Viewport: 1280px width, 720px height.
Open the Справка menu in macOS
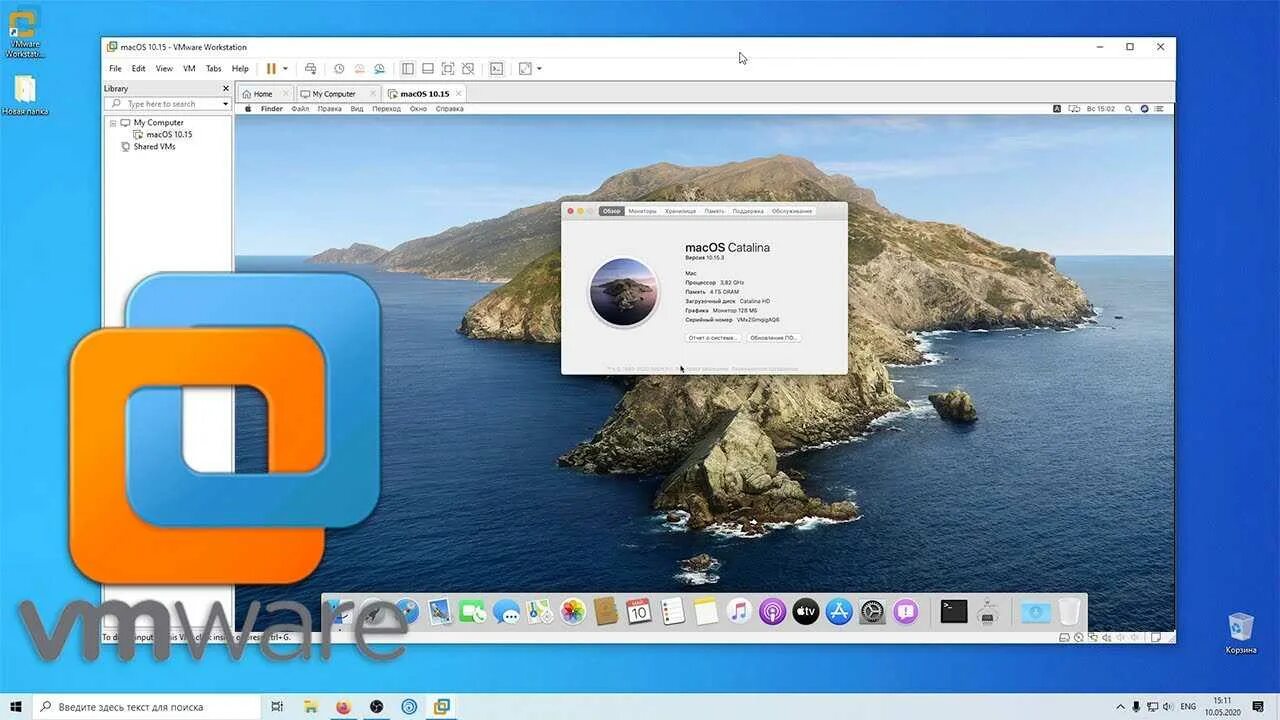[x=450, y=108]
